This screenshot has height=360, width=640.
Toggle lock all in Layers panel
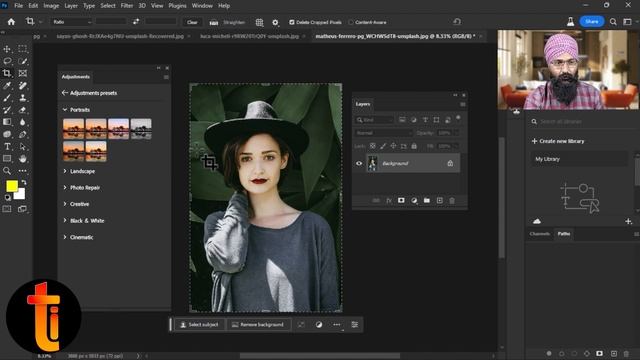click(x=414, y=146)
